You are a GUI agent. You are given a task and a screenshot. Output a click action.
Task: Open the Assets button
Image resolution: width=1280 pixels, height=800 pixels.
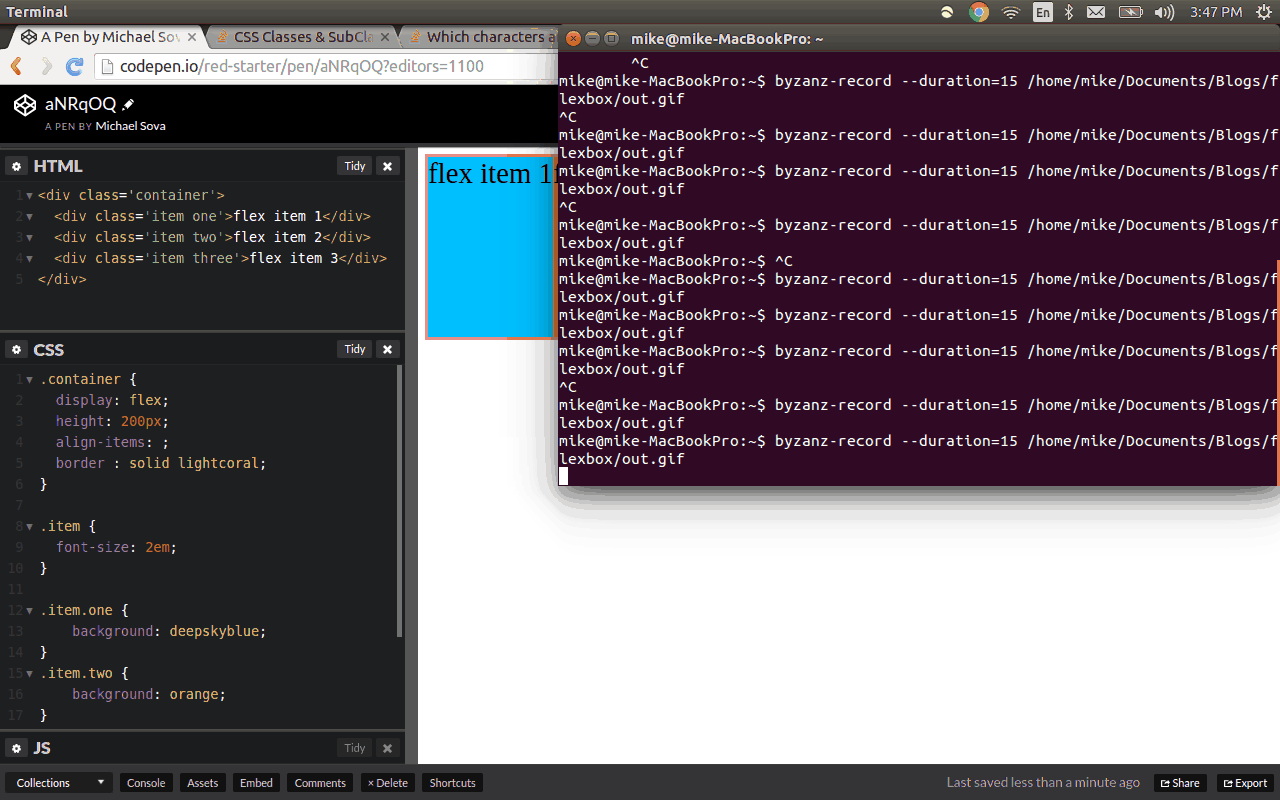(x=202, y=783)
